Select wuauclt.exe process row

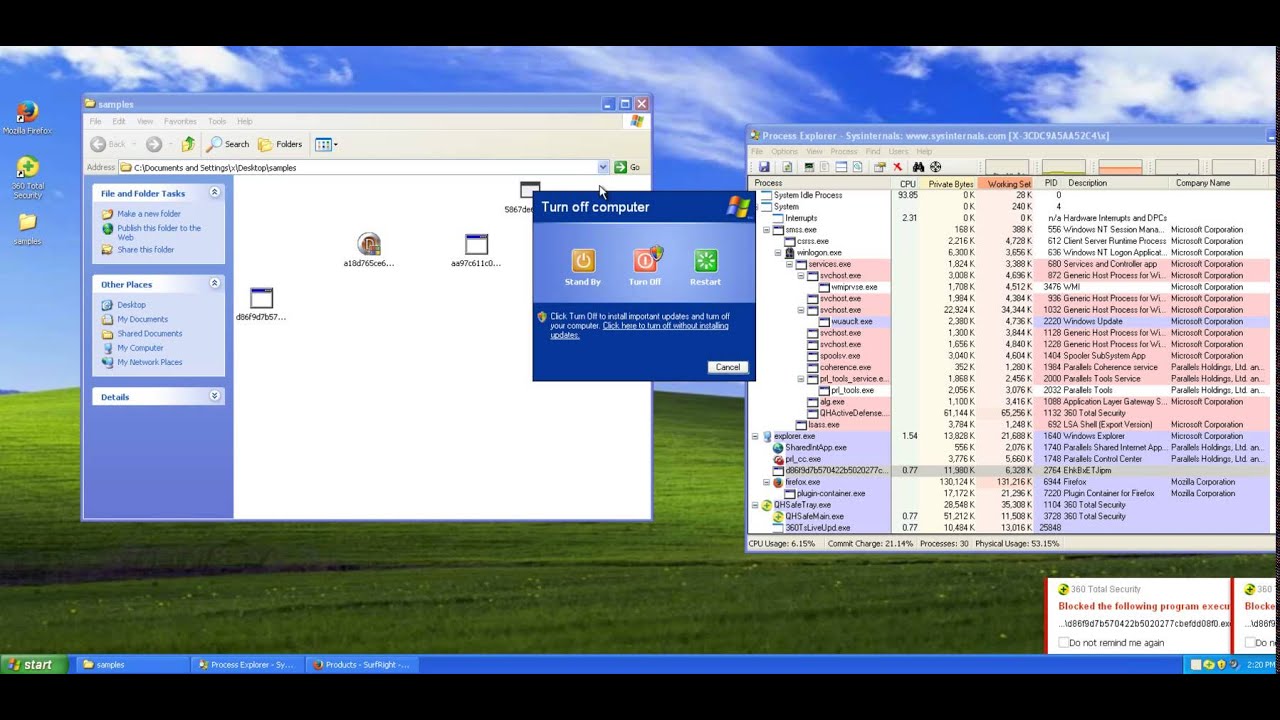click(x=1010, y=321)
